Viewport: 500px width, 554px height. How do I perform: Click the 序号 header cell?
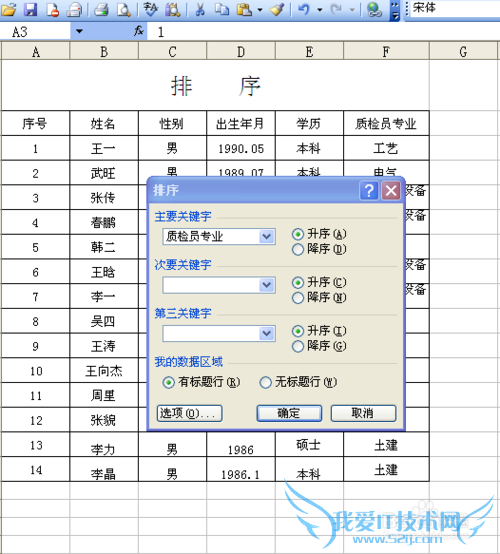tap(36, 123)
